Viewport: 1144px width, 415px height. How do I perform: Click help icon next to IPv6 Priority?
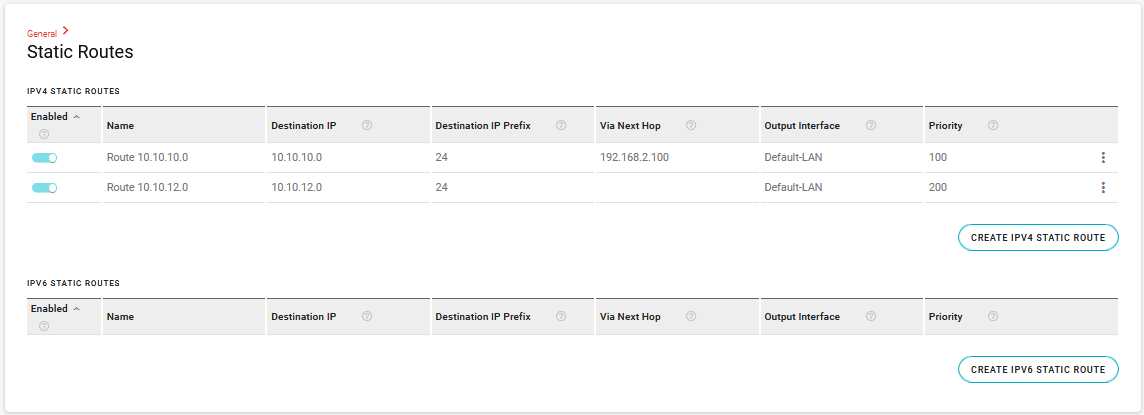(x=993, y=317)
